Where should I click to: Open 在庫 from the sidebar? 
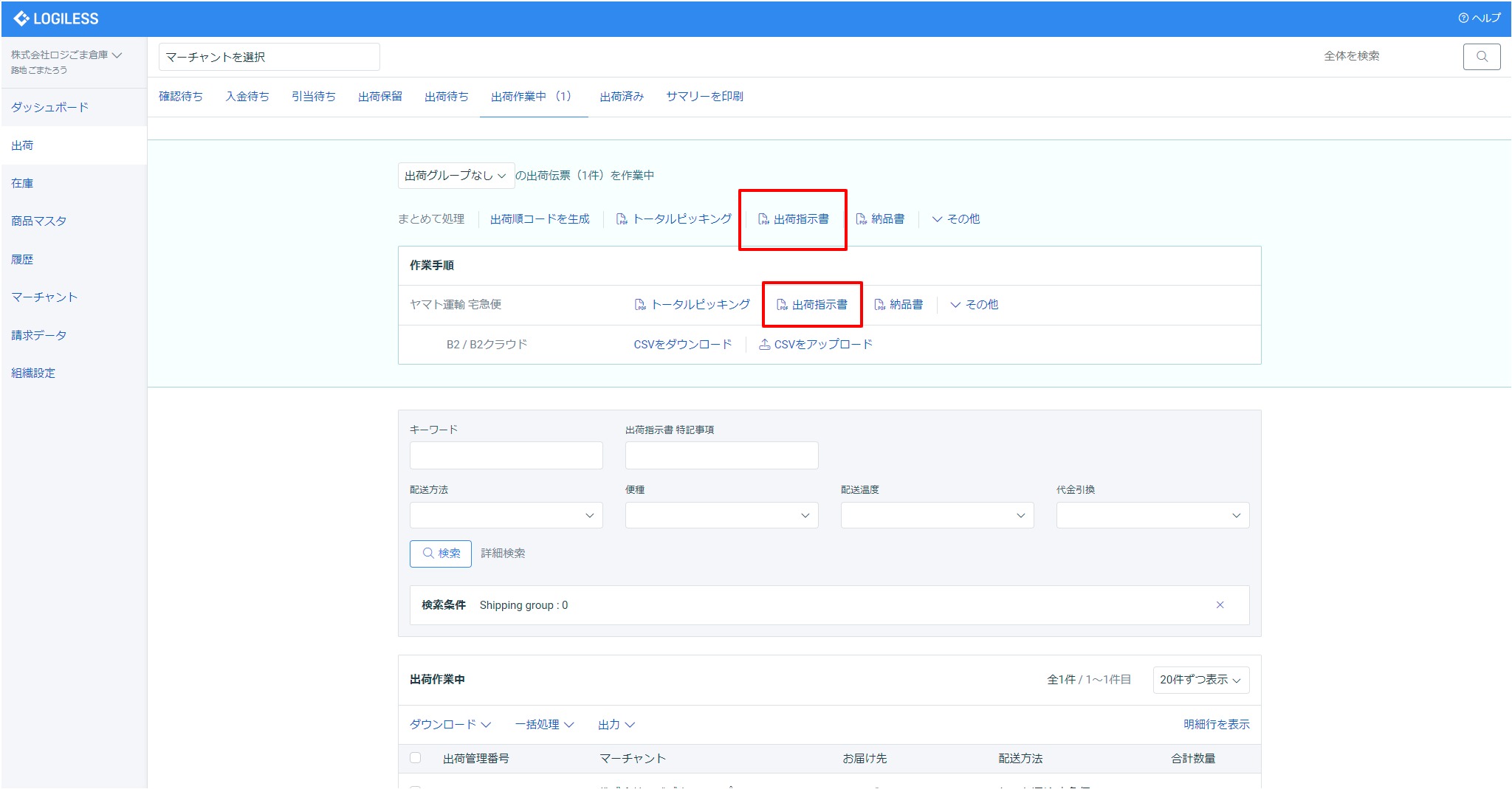(x=21, y=183)
